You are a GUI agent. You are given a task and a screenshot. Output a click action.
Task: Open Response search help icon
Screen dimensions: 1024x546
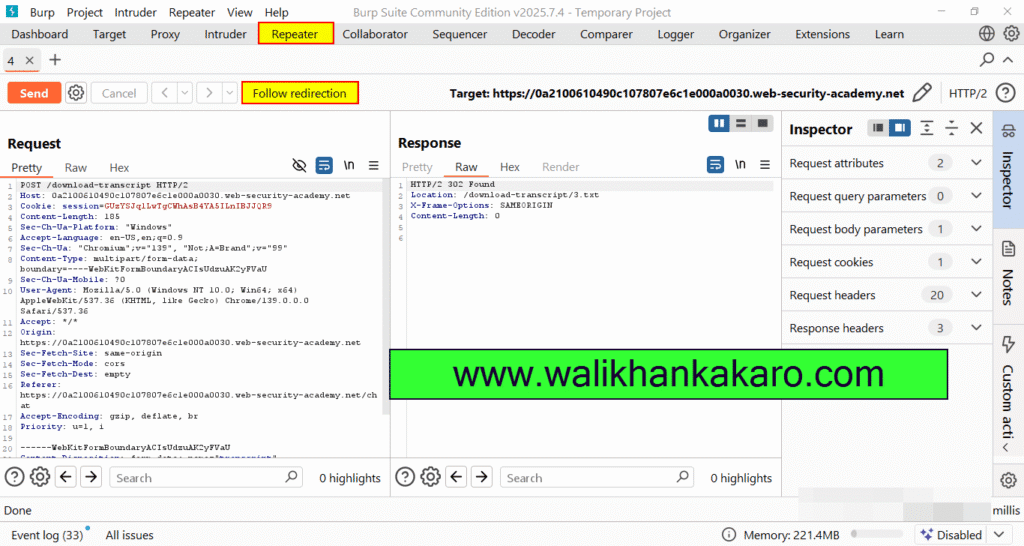coord(405,477)
